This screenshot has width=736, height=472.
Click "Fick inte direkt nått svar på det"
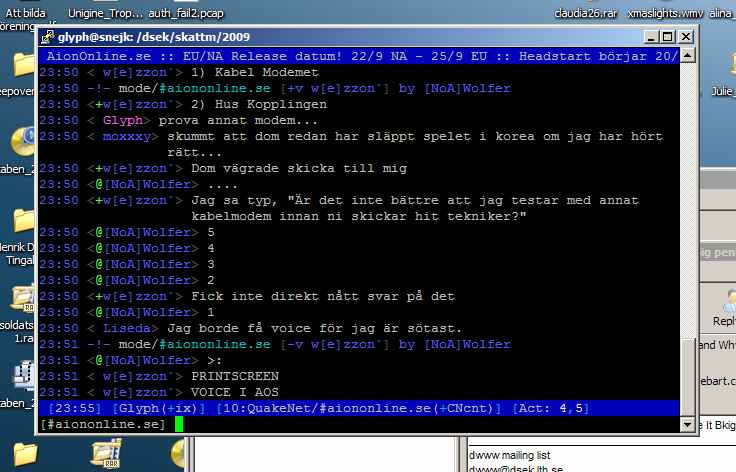tap(322, 297)
